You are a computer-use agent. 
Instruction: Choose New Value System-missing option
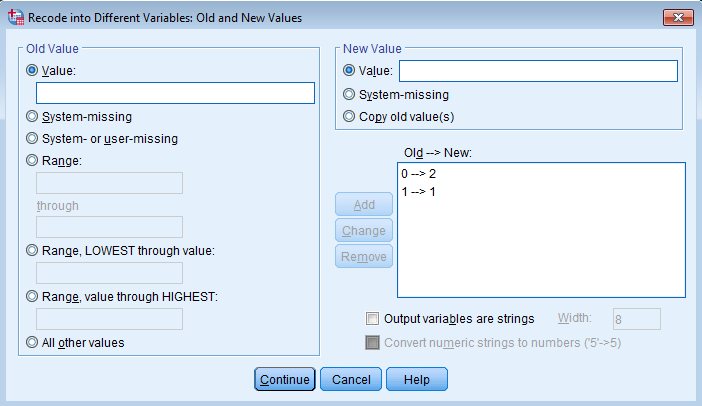pyautogui.click(x=349, y=95)
